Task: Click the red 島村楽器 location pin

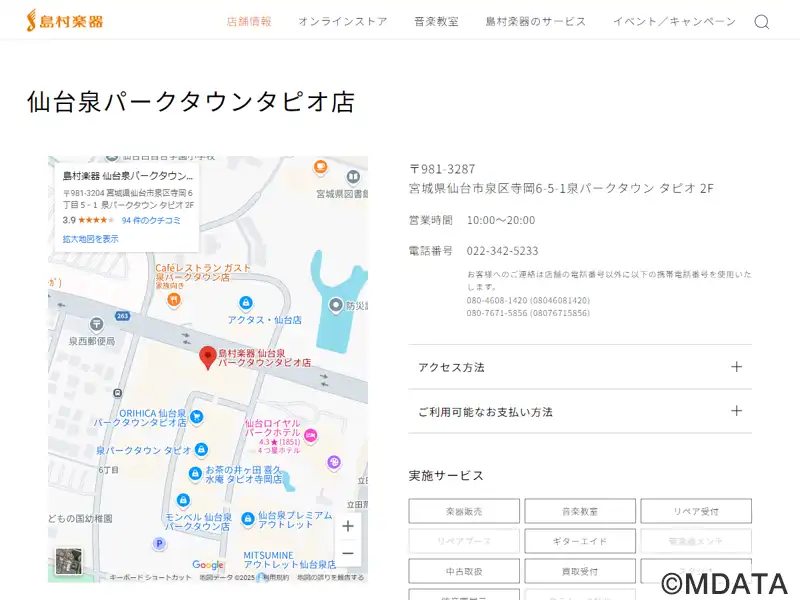Action: coord(207,357)
